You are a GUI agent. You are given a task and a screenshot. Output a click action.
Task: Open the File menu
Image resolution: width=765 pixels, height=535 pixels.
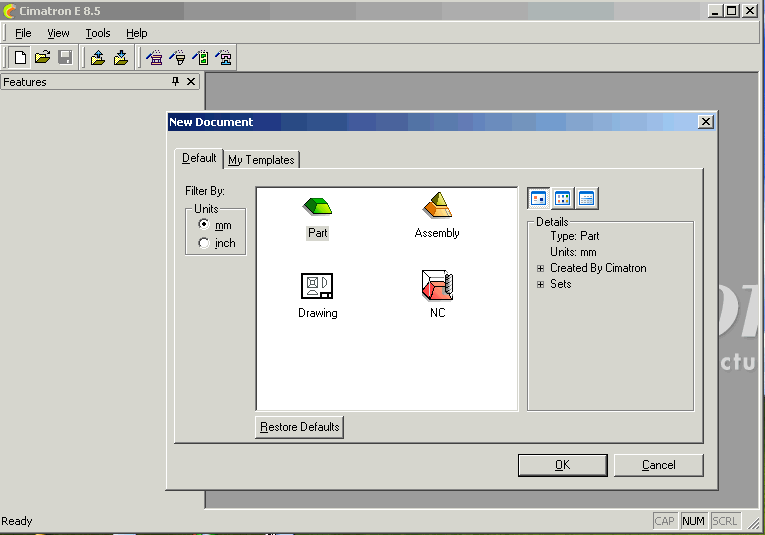(23, 33)
